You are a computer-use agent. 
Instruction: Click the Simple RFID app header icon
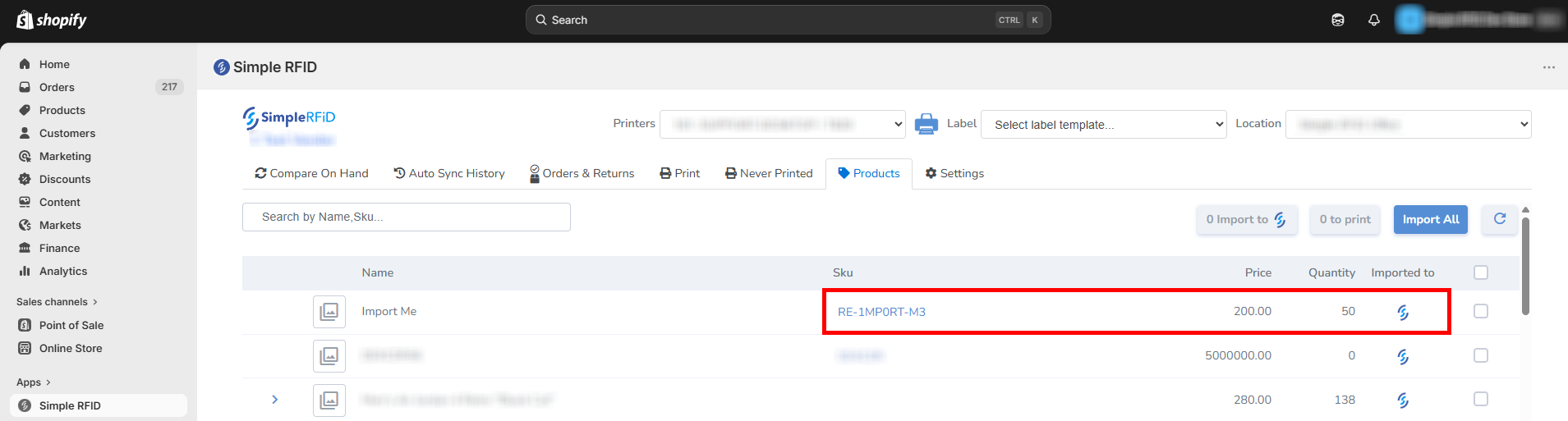(221, 67)
